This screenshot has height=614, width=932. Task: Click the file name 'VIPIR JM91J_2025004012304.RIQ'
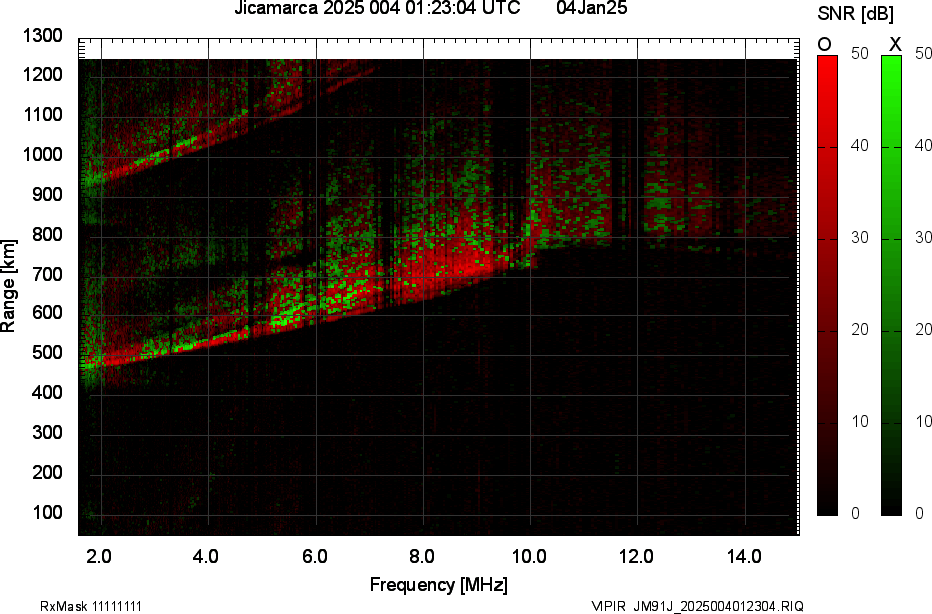697,606
